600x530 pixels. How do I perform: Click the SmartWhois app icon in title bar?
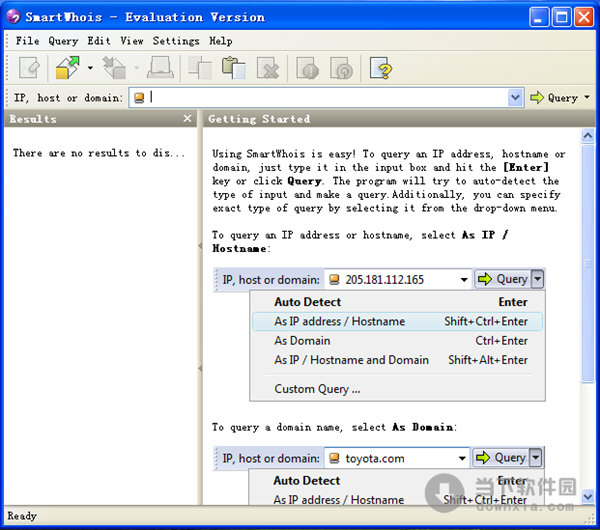(13, 17)
